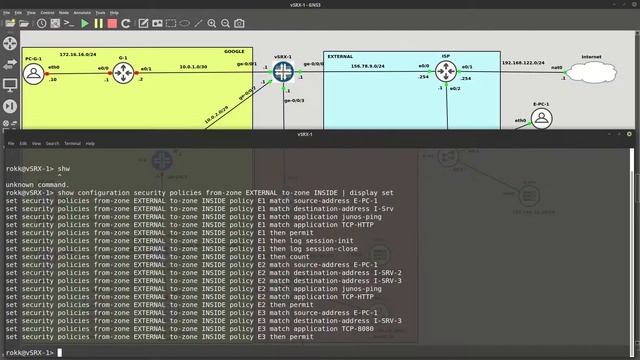Open GNS3 View menu
The image size is (640, 360).
tap(31, 13)
